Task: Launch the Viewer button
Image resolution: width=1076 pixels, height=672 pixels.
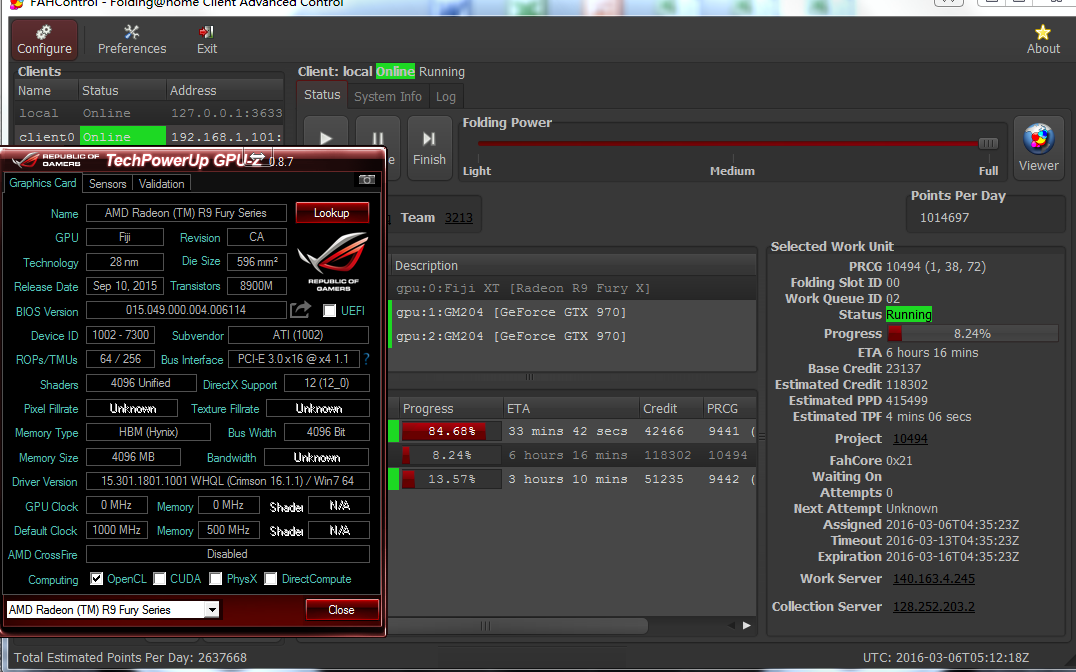Action: (x=1038, y=147)
